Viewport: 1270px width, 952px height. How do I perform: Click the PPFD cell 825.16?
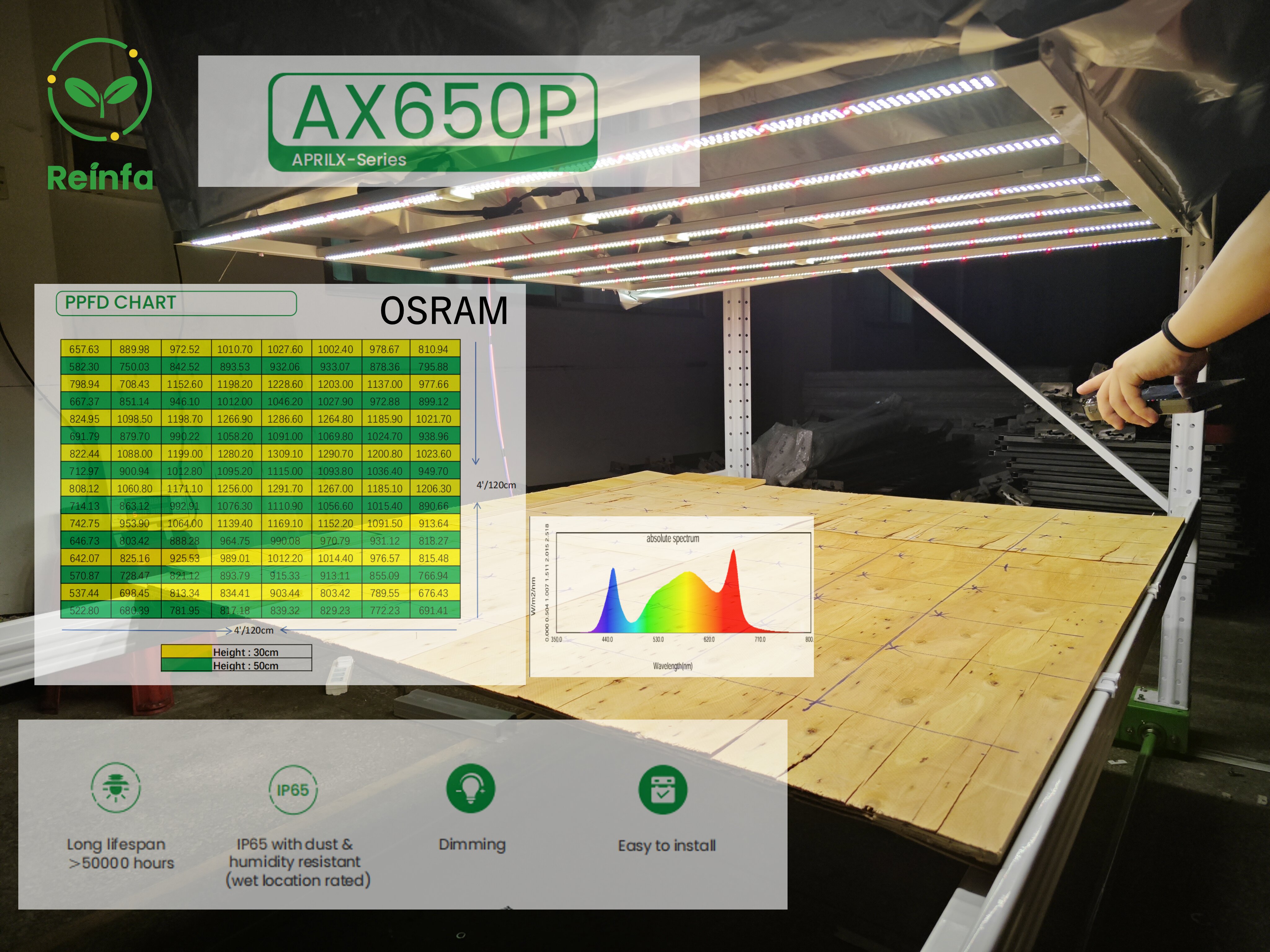click(x=135, y=558)
